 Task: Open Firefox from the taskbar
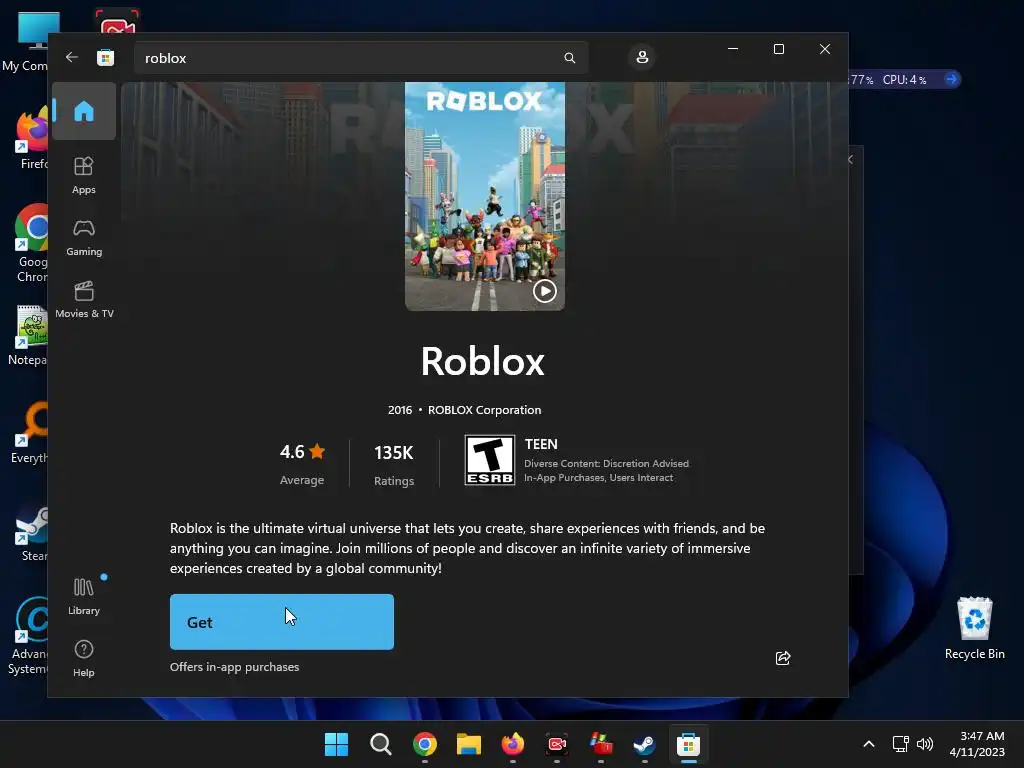click(x=513, y=744)
